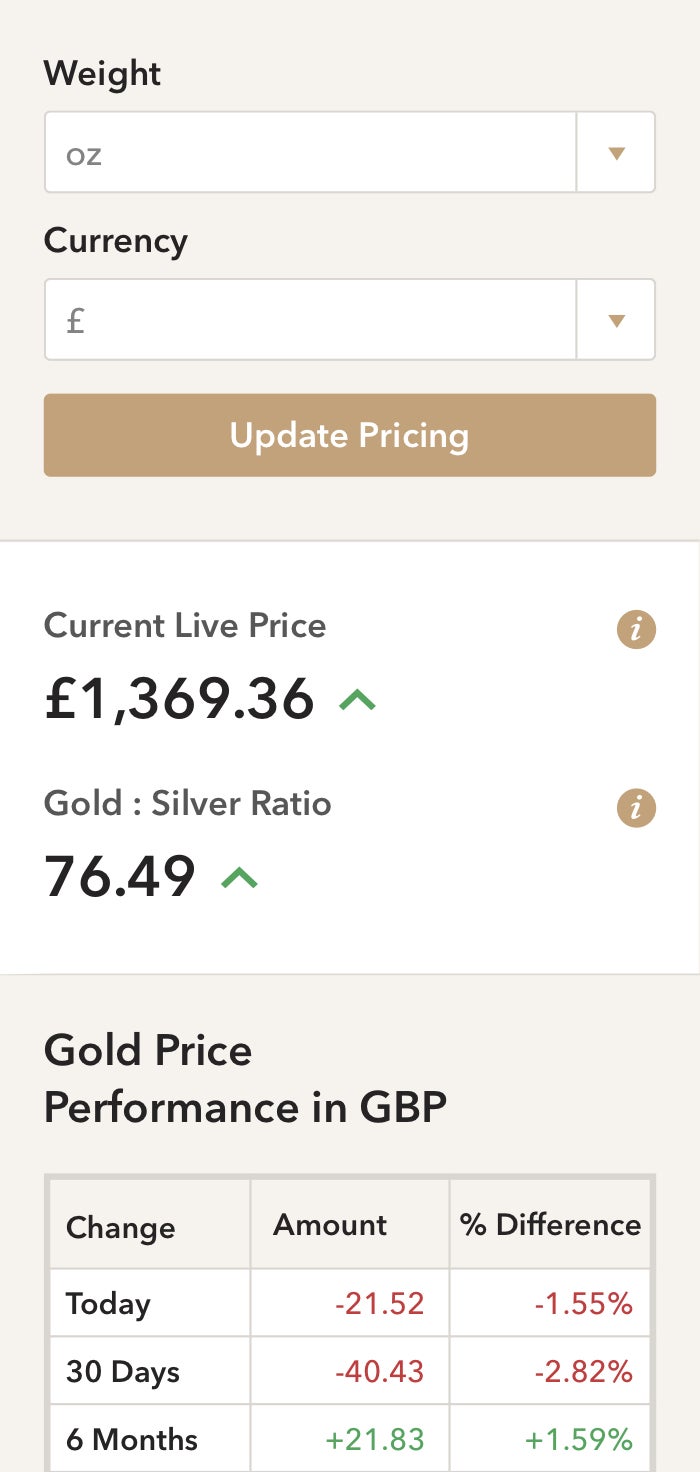The width and height of the screenshot is (700, 1472).
Task: Open the Gold : Silver Ratio info tooltip
Action: pos(636,808)
